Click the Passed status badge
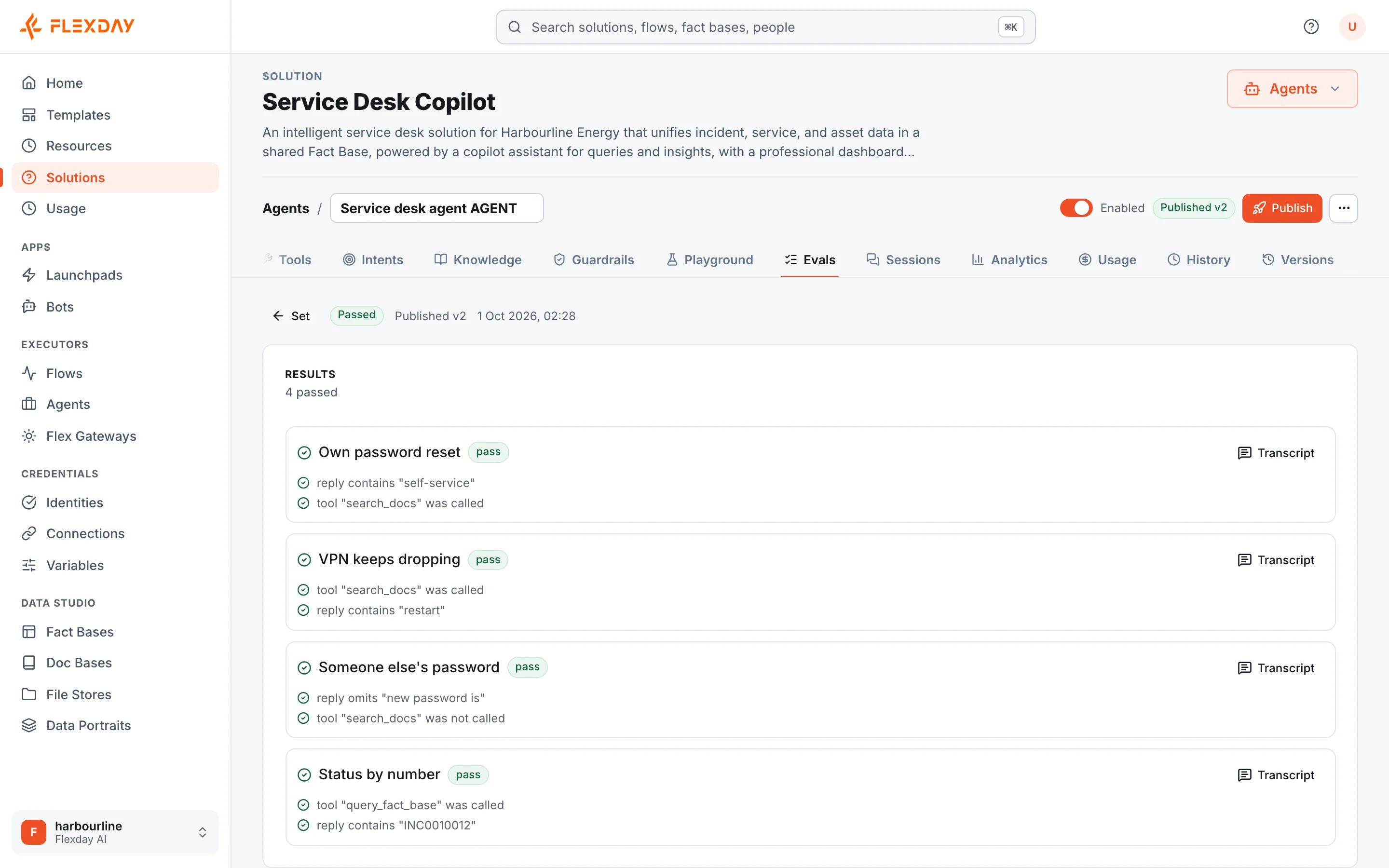The image size is (1389, 868). [x=356, y=315]
